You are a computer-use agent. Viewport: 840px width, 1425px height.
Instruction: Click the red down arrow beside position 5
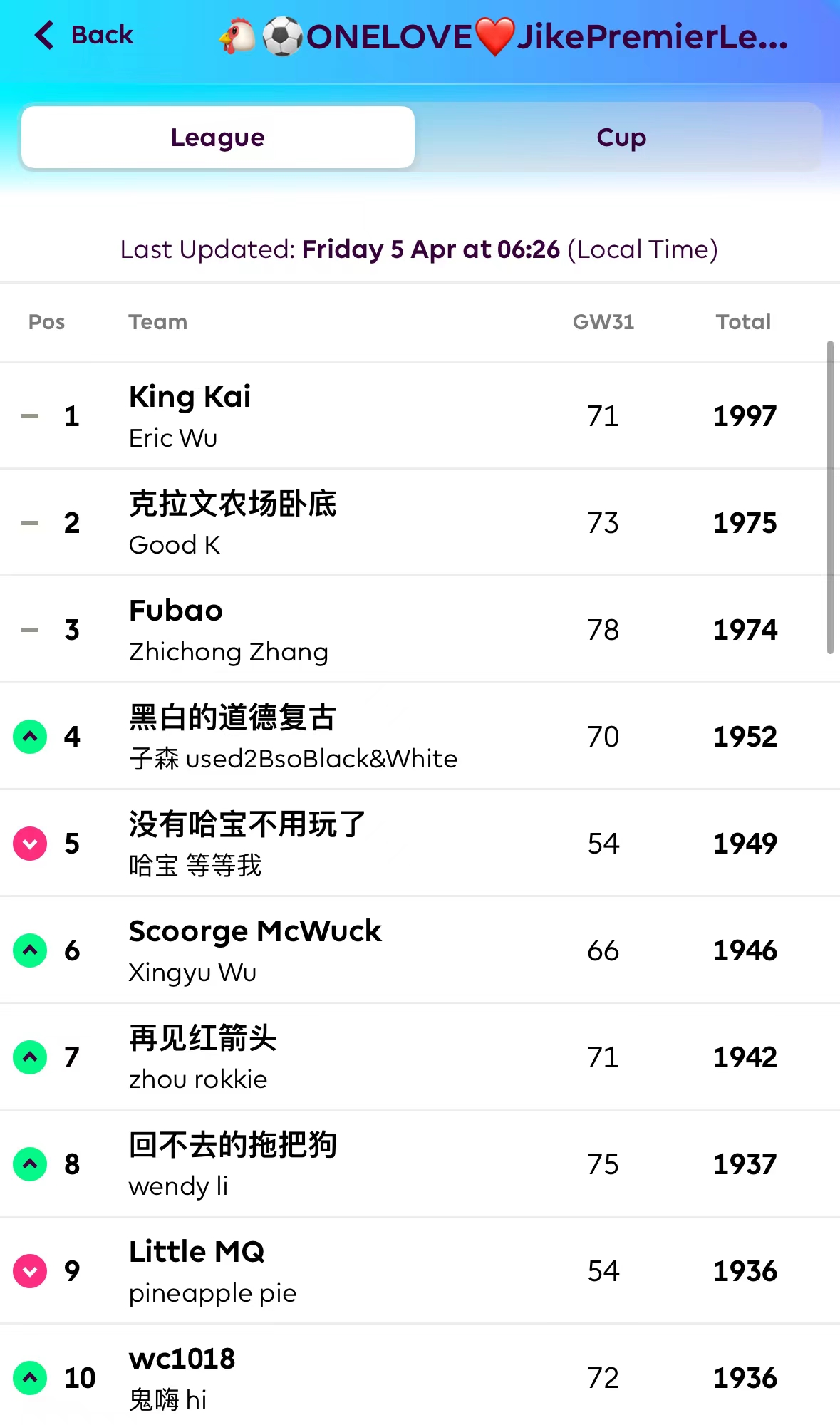(30, 844)
